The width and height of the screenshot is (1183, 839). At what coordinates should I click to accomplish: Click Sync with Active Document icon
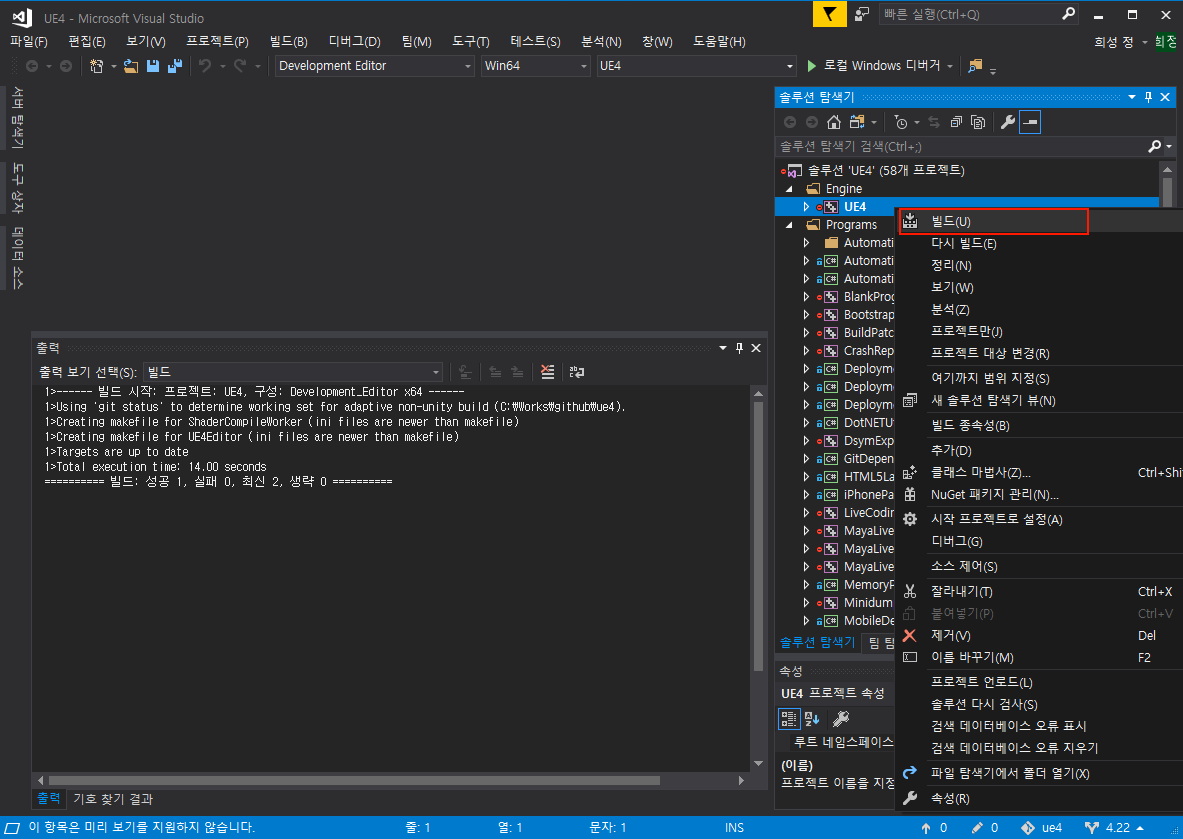(x=934, y=122)
